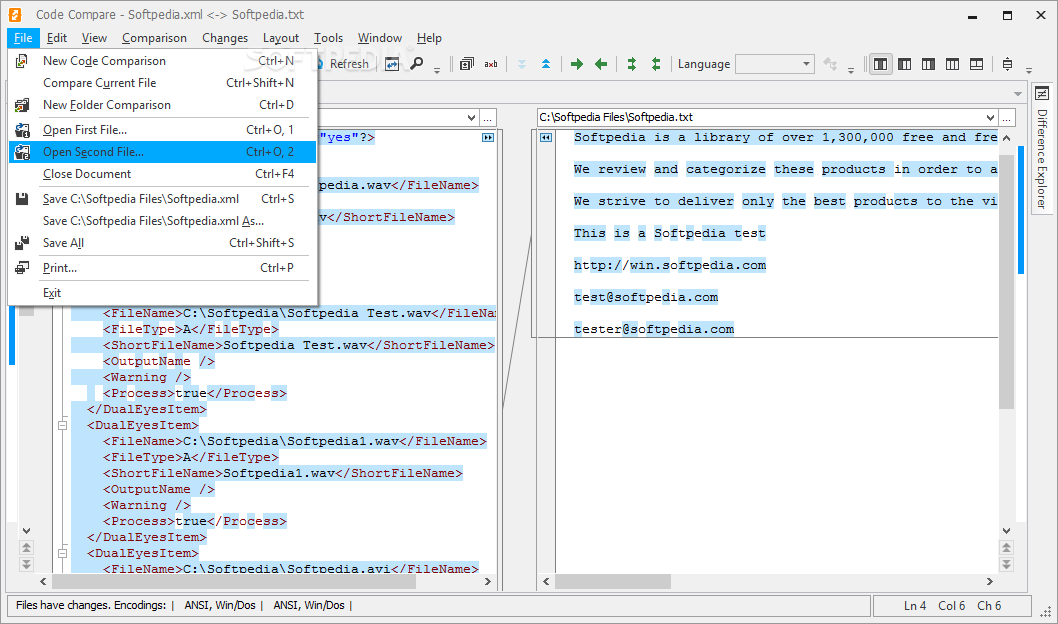Open the Find magnifier tool
This screenshot has width=1058, height=624.
(417, 64)
